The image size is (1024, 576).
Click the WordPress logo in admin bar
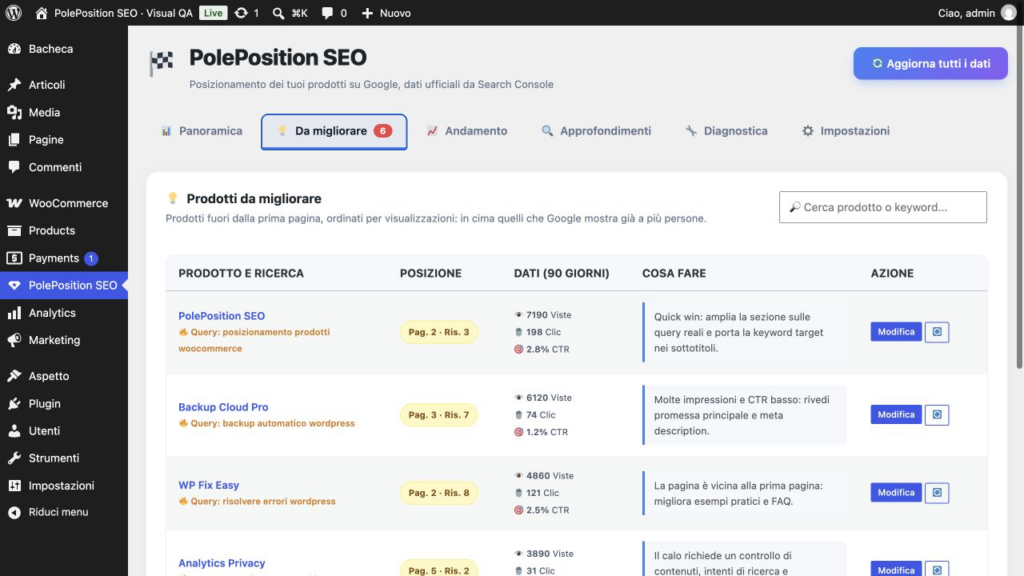pyautogui.click(x=14, y=12)
